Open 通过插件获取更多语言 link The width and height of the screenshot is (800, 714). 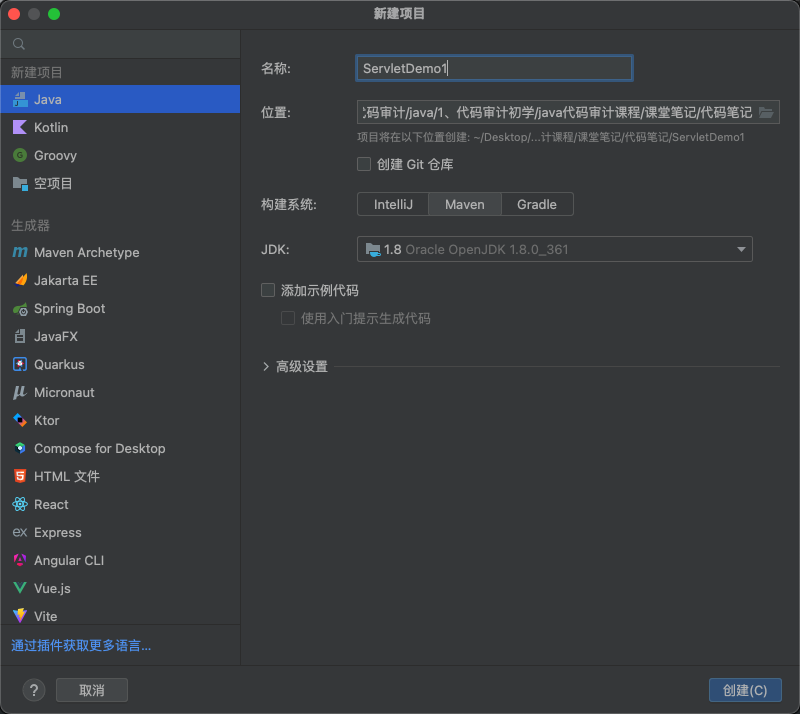pos(81,645)
